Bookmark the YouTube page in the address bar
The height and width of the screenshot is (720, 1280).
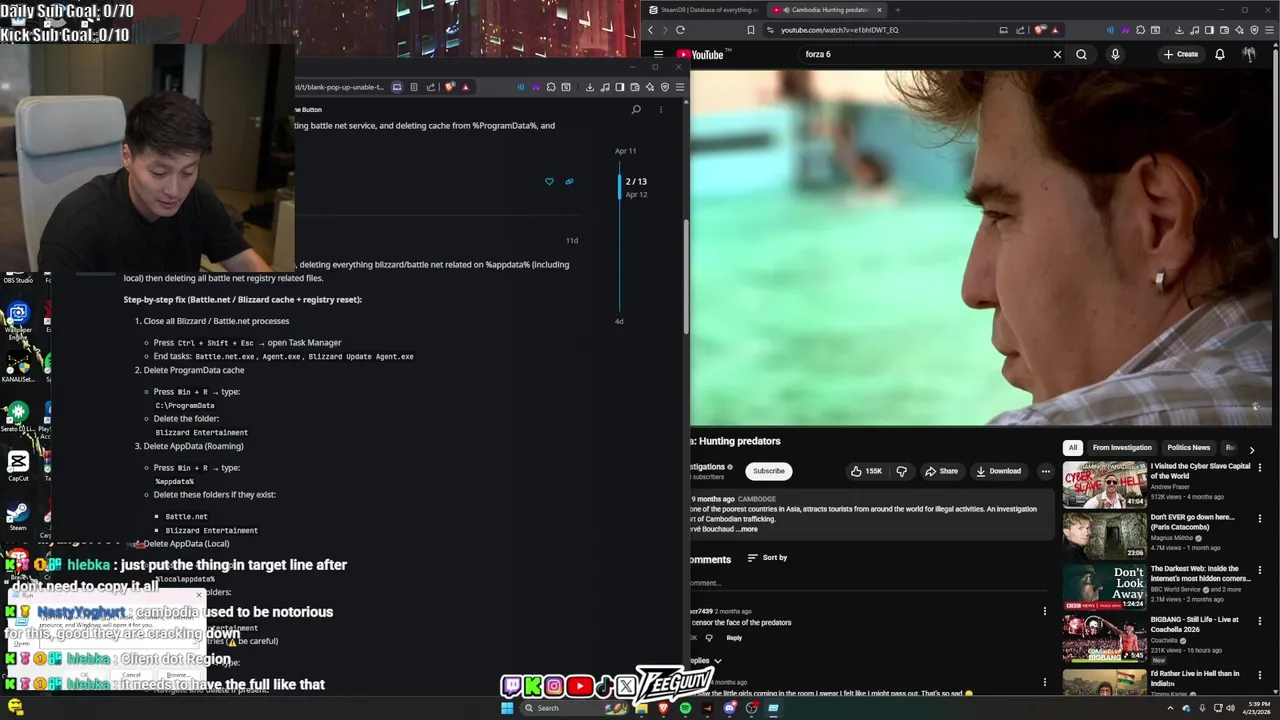point(750,30)
